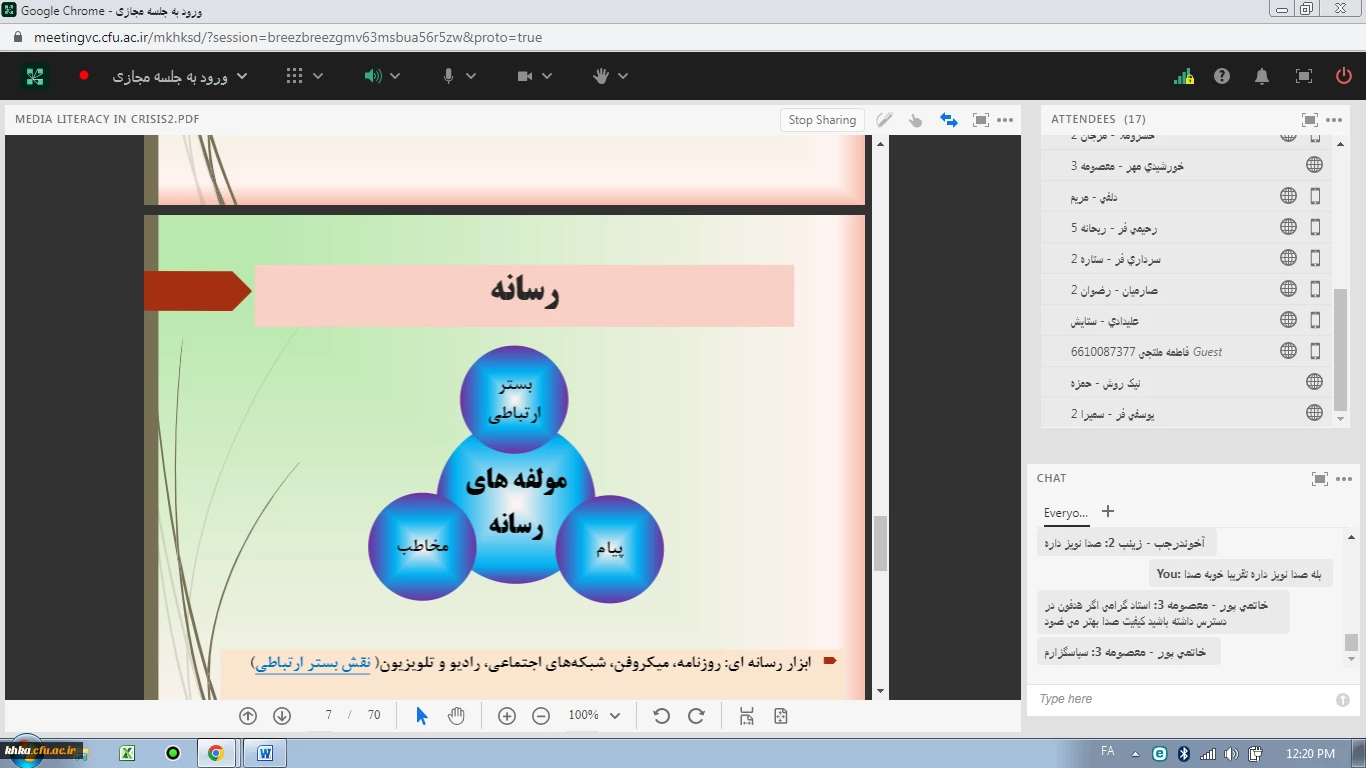Zoom in on the document
The width and height of the screenshot is (1366, 768).
pos(507,715)
